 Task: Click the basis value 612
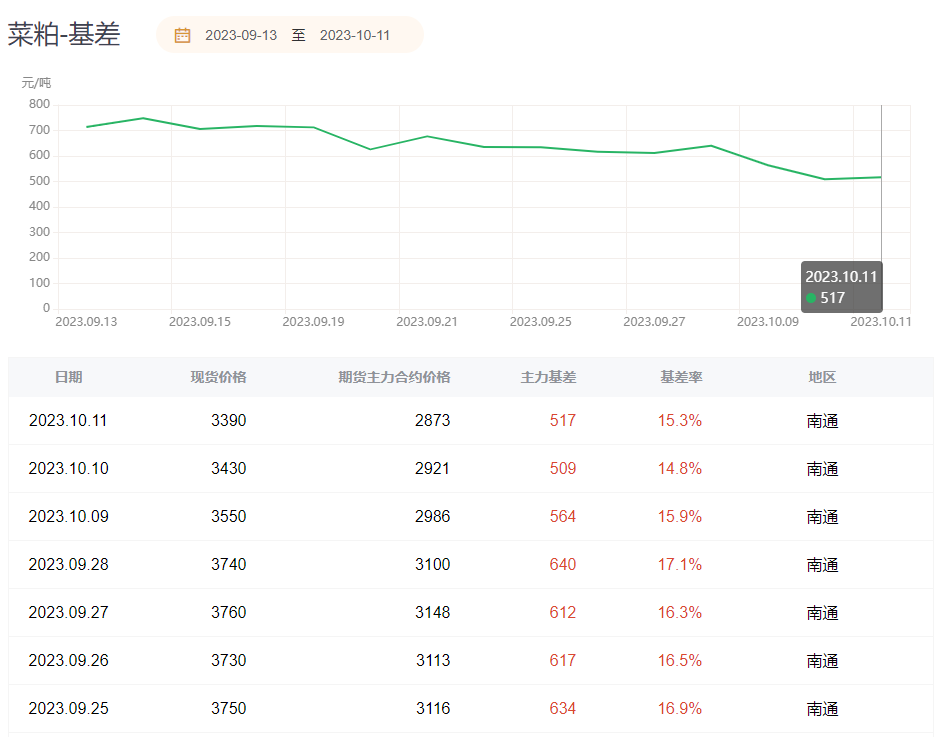(x=562, y=612)
